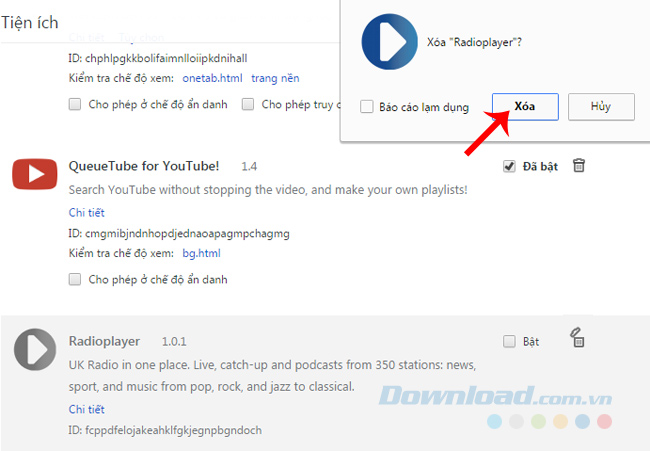Click the Radioplayer icon in dialog
The height and width of the screenshot is (451, 650).
point(389,41)
